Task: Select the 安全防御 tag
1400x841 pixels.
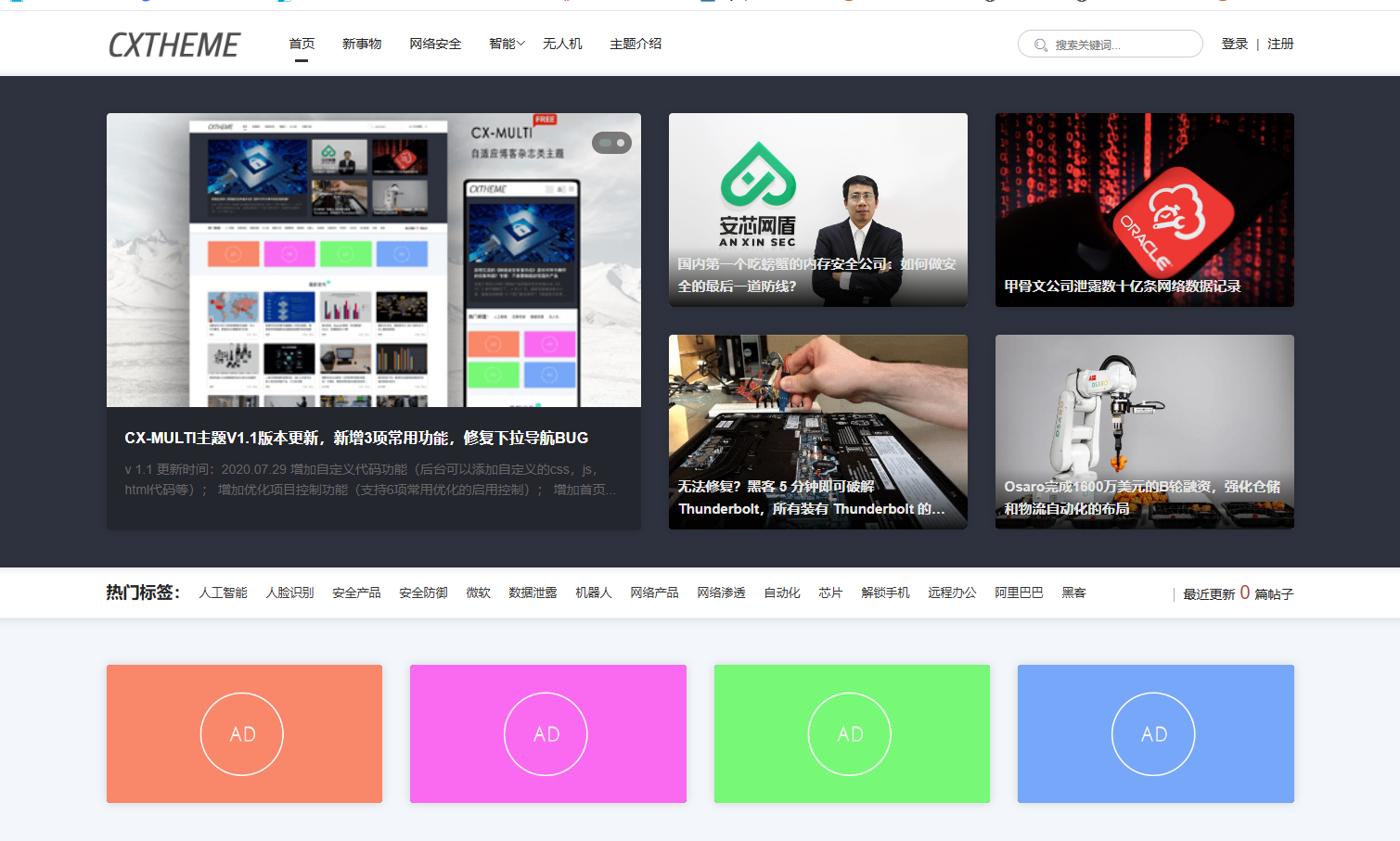Action: coord(423,593)
